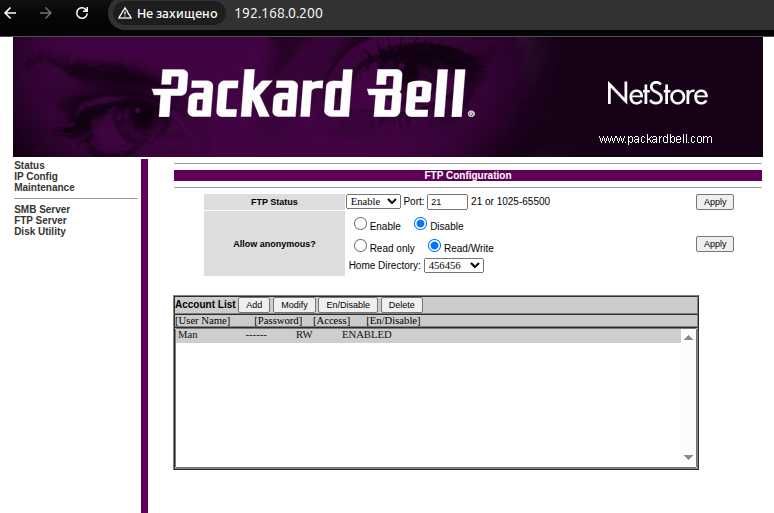Choose Read/Write anonymous access
The width and height of the screenshot is (774, 513).
click(x=434, y=246)
